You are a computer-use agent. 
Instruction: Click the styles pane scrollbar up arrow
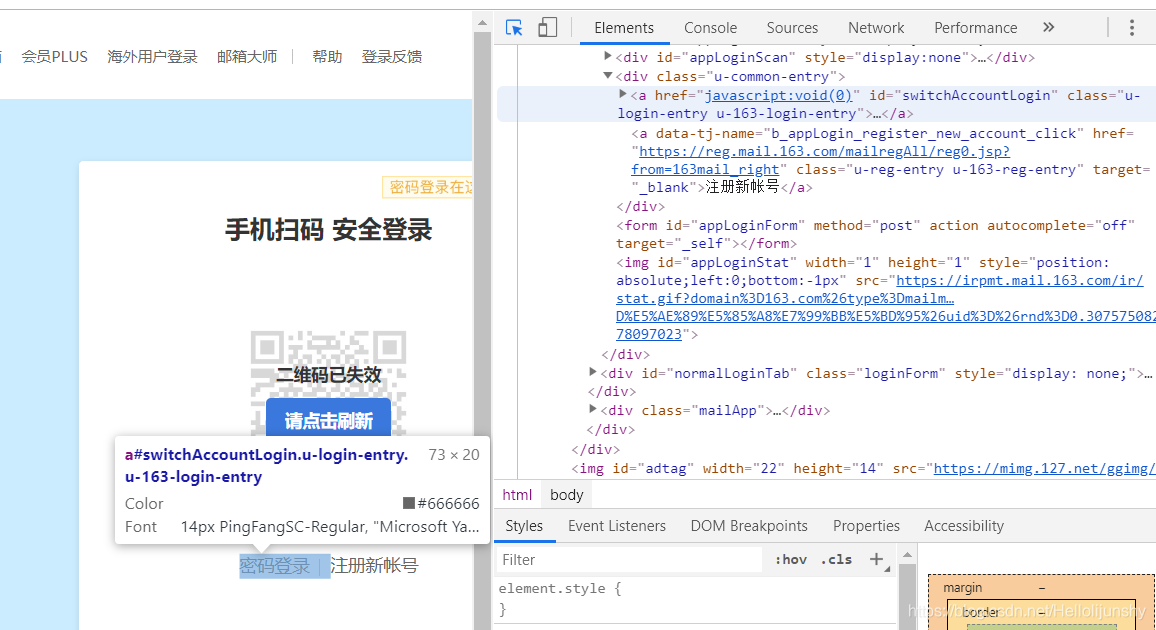tap(908, 554)
